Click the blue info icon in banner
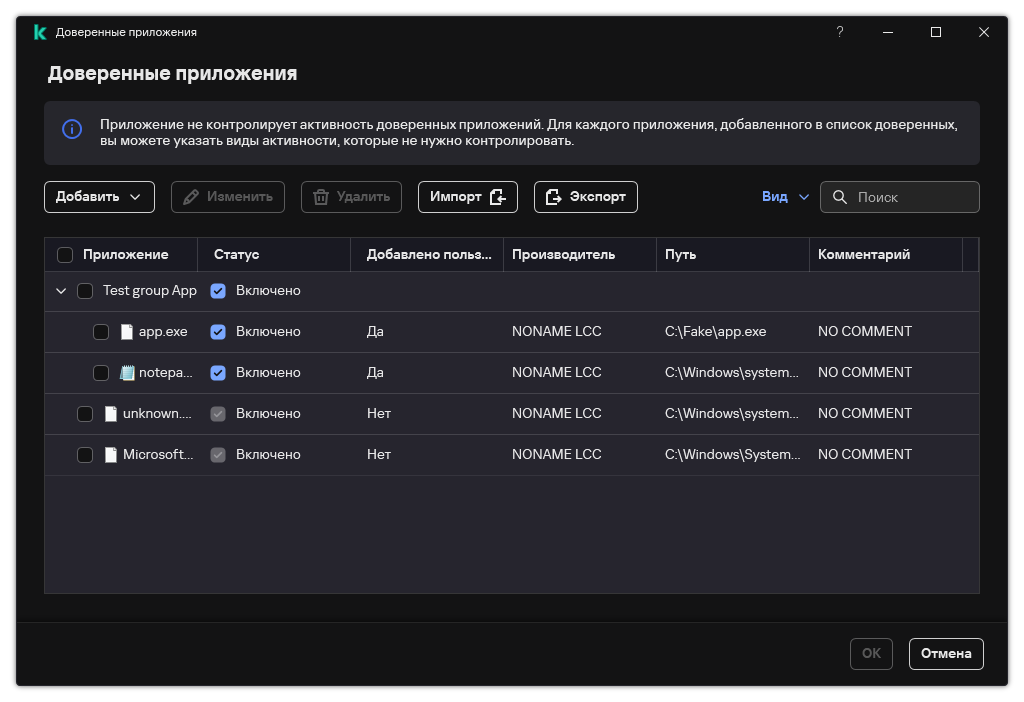The width and height of the screenshot is (1024, 702). (72, 129)
